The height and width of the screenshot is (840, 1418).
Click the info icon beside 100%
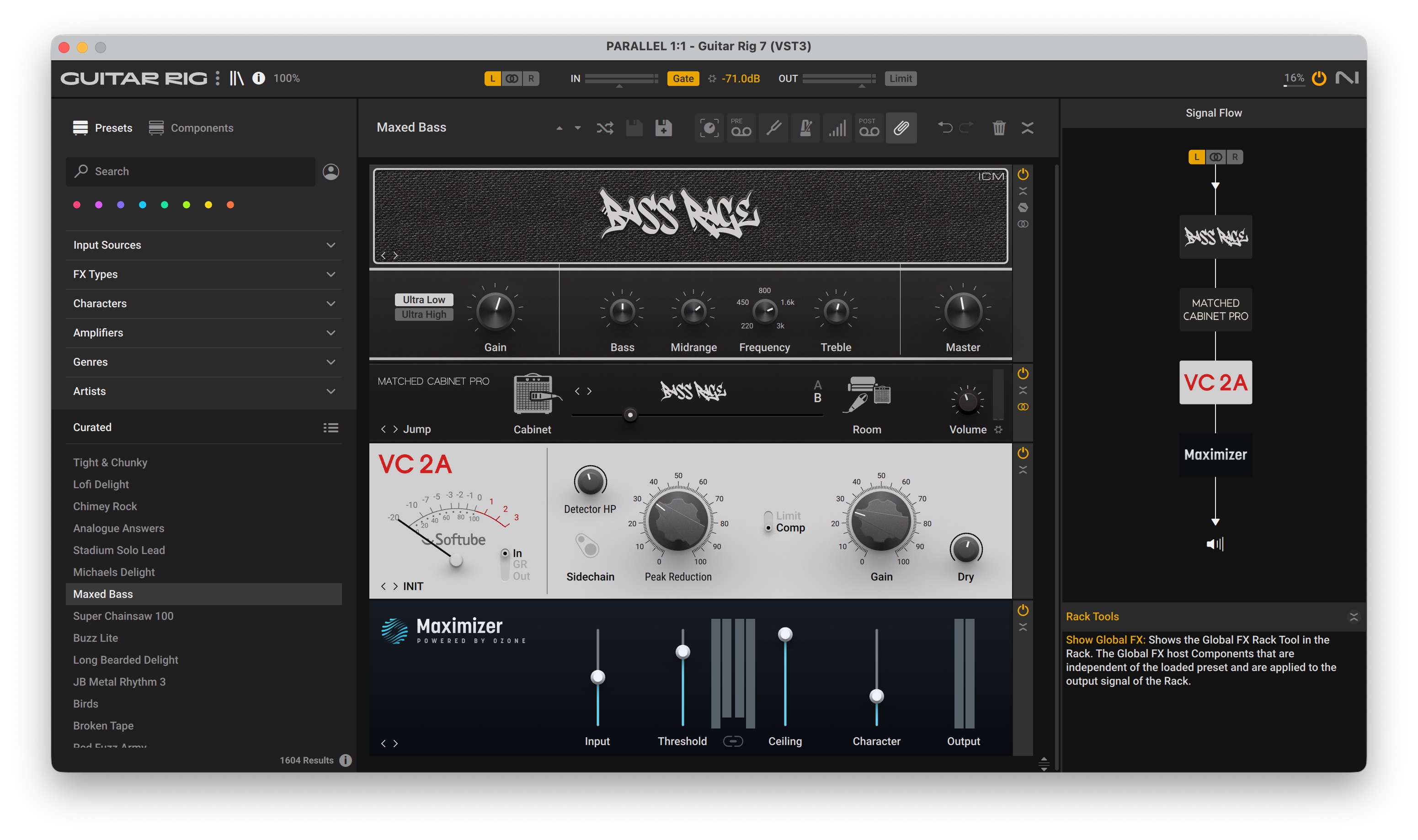pyautogui.click(x=259, y=78)
